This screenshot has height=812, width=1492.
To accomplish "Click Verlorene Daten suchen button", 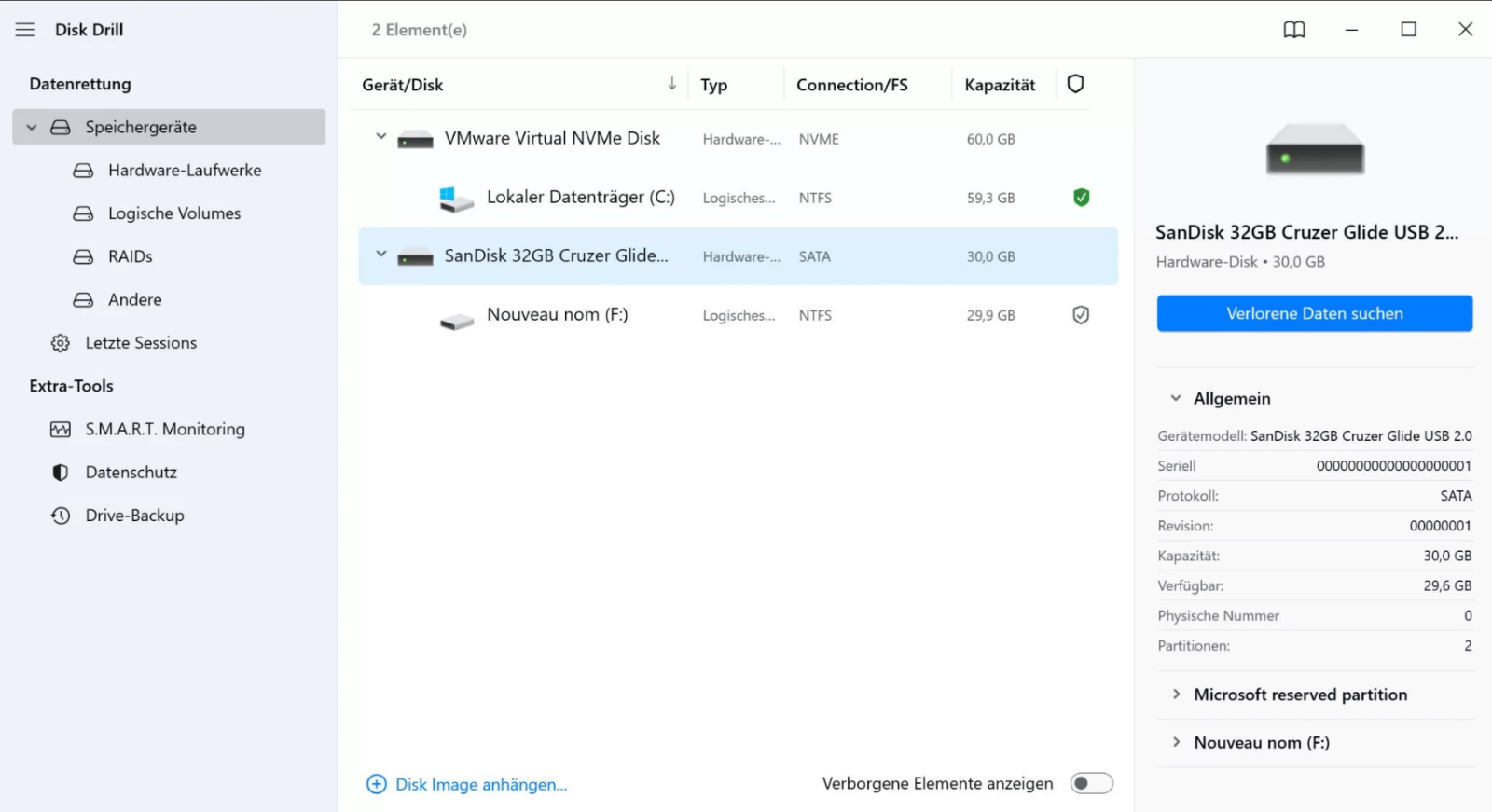I will click(1315, 313).
